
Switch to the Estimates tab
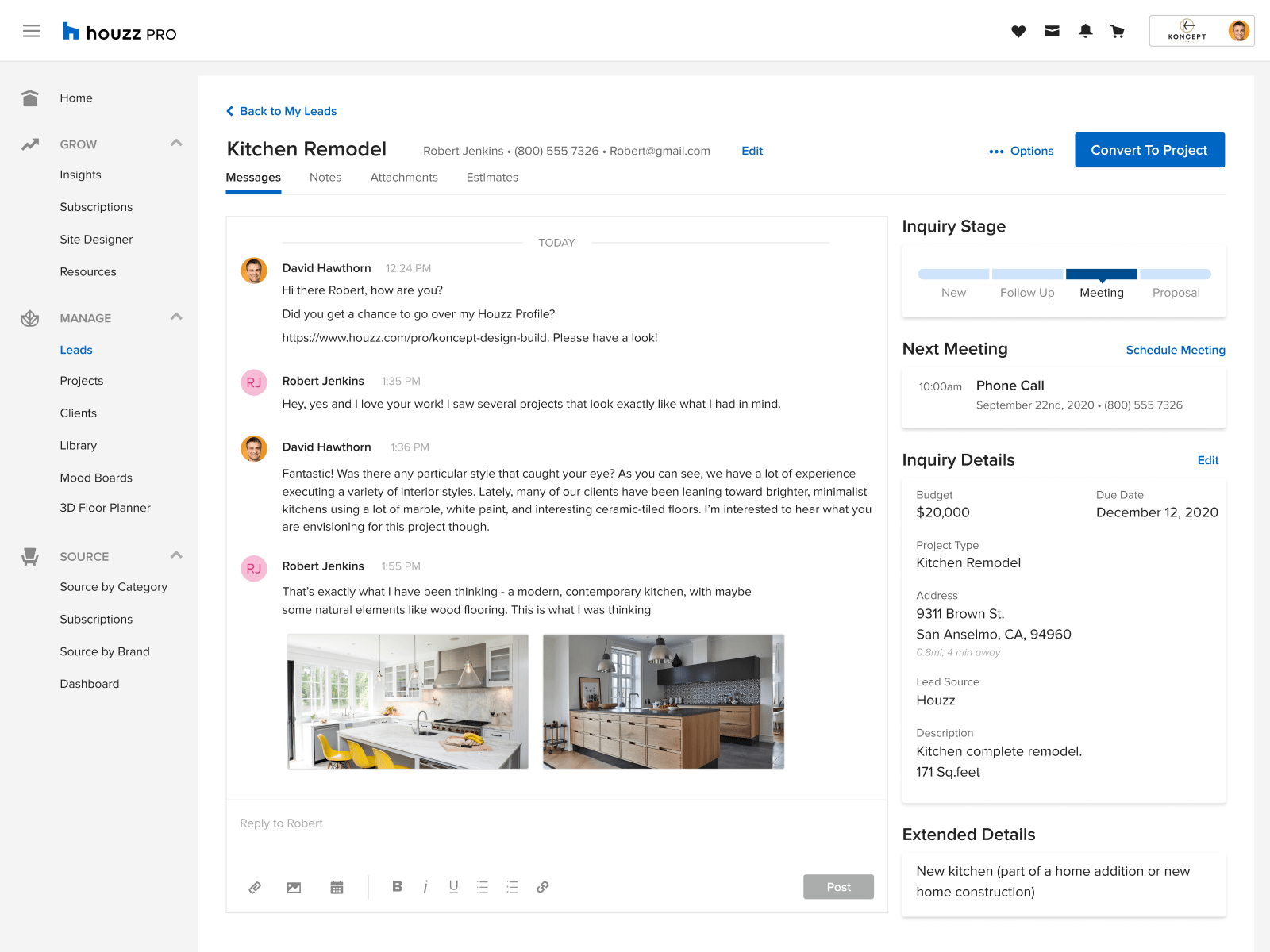[492, 177]
